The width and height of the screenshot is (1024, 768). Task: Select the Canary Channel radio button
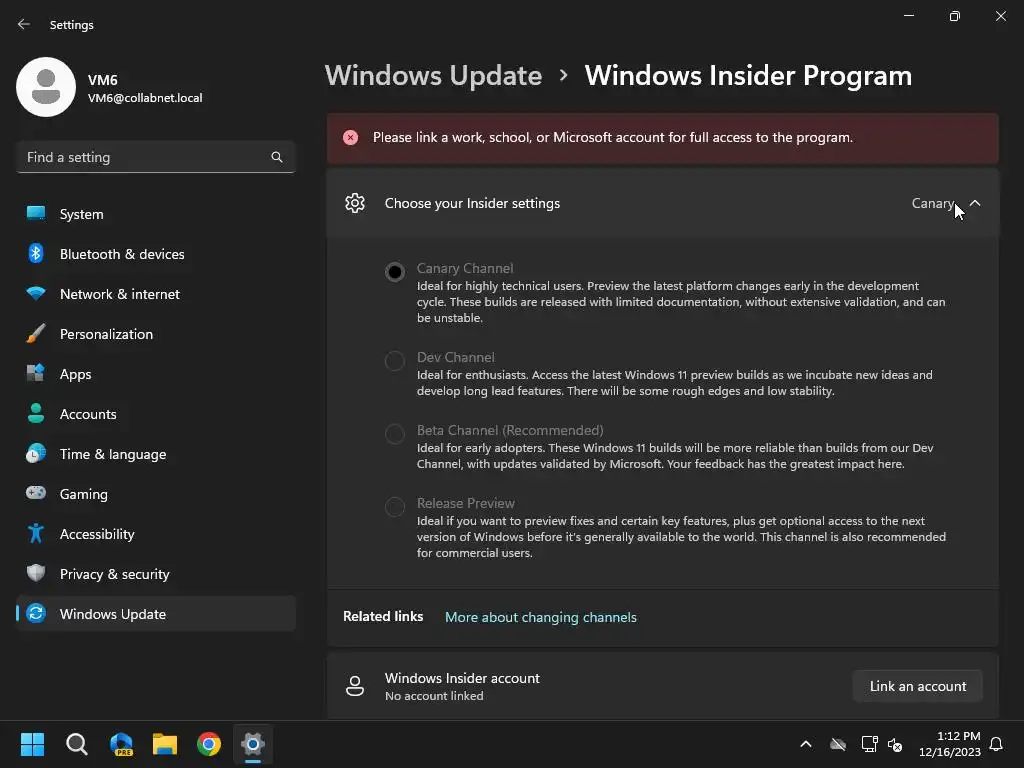[394, 272]
